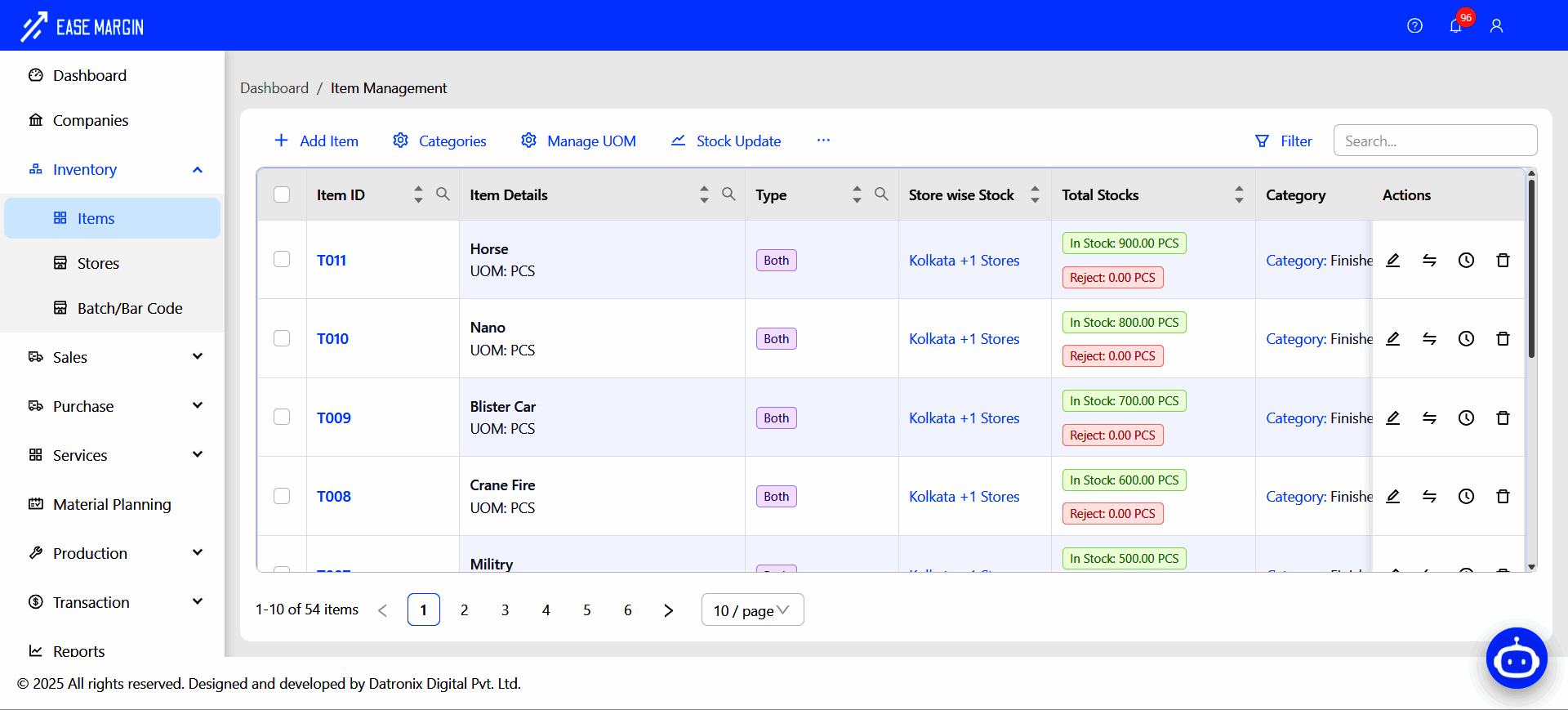Tick the checkbox for item T011
The image size is (1568, 710).
(282, 259)
